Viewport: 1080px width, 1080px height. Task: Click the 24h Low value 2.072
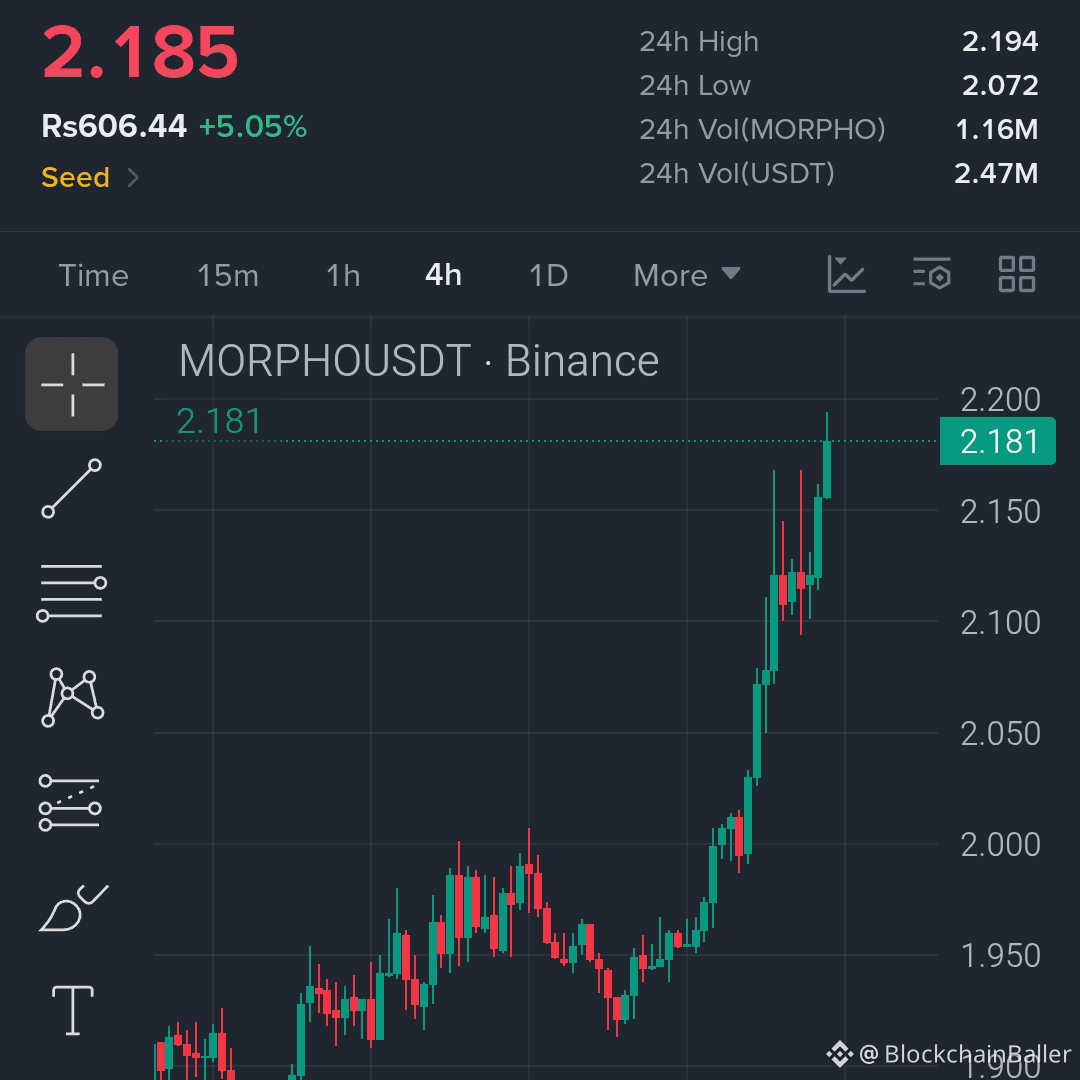[x=999, y=85]
